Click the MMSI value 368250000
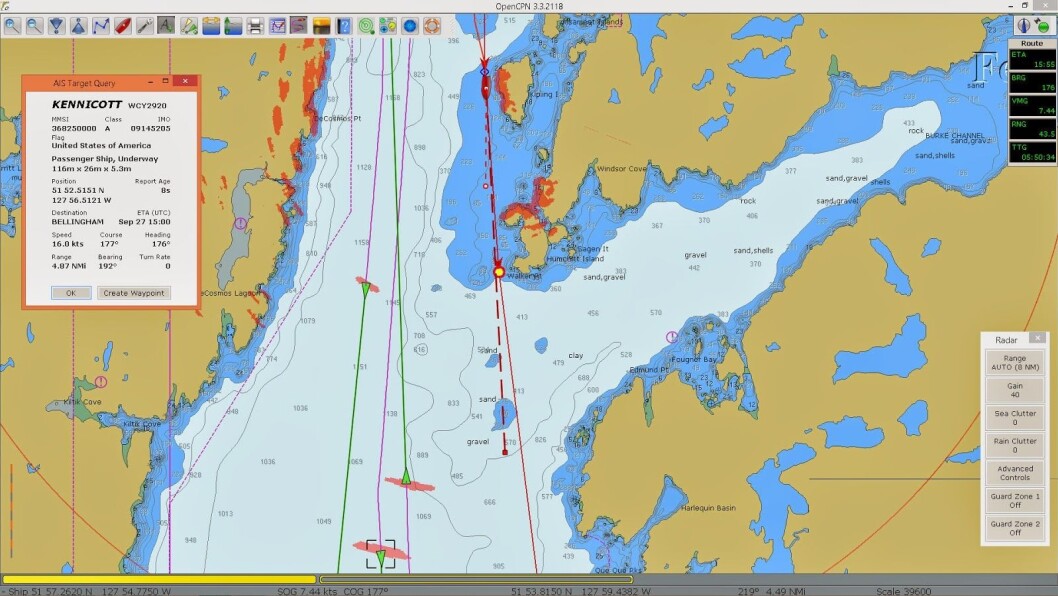 coord(74,128)
